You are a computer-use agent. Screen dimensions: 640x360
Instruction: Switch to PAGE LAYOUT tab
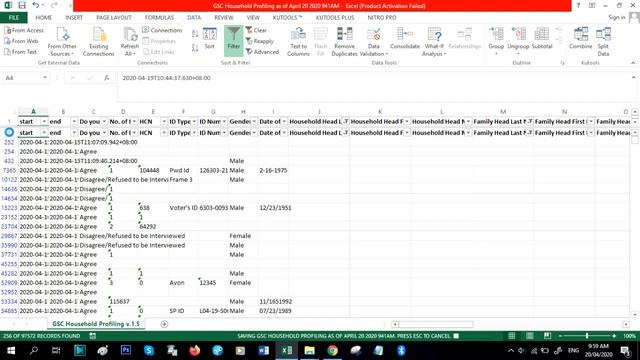[113, 18]
